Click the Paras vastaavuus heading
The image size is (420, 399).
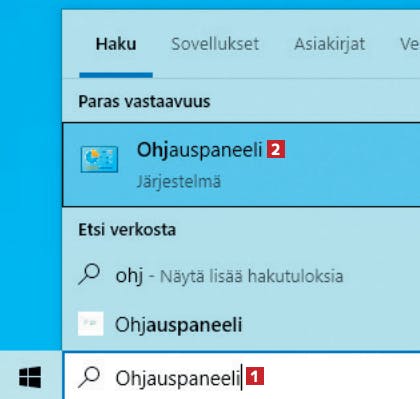pyautogui.click(x=144, y=101)
